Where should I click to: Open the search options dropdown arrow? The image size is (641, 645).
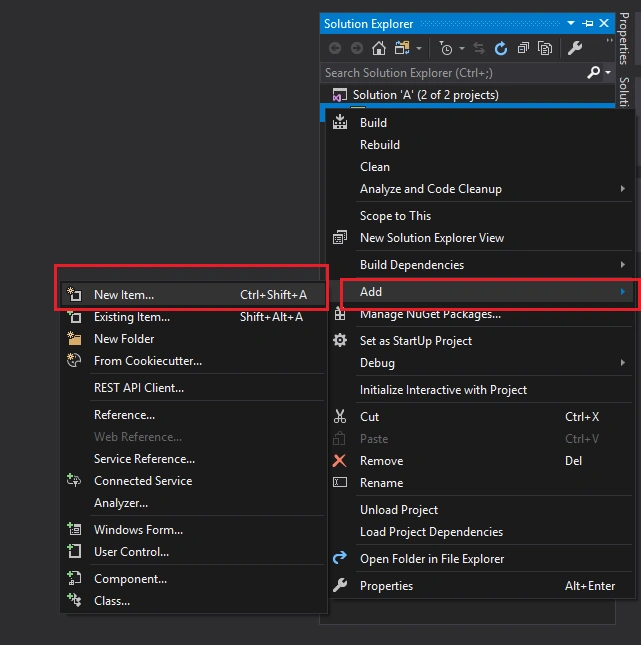(608, 72)
